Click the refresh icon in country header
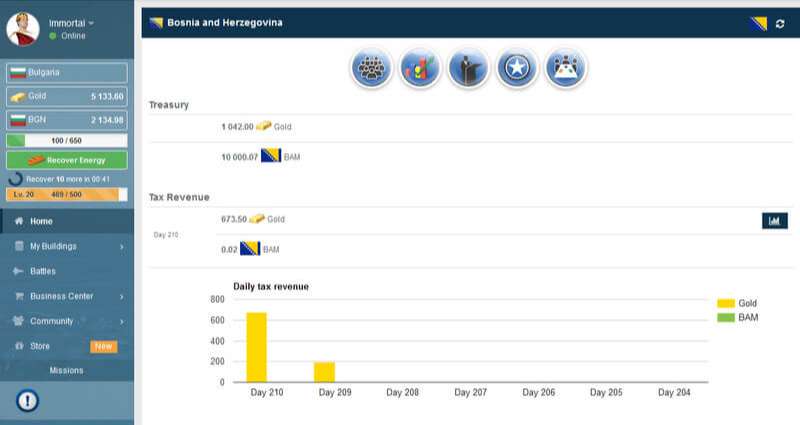Viewport: 800px width, 425px height. (x=780, y=23)
